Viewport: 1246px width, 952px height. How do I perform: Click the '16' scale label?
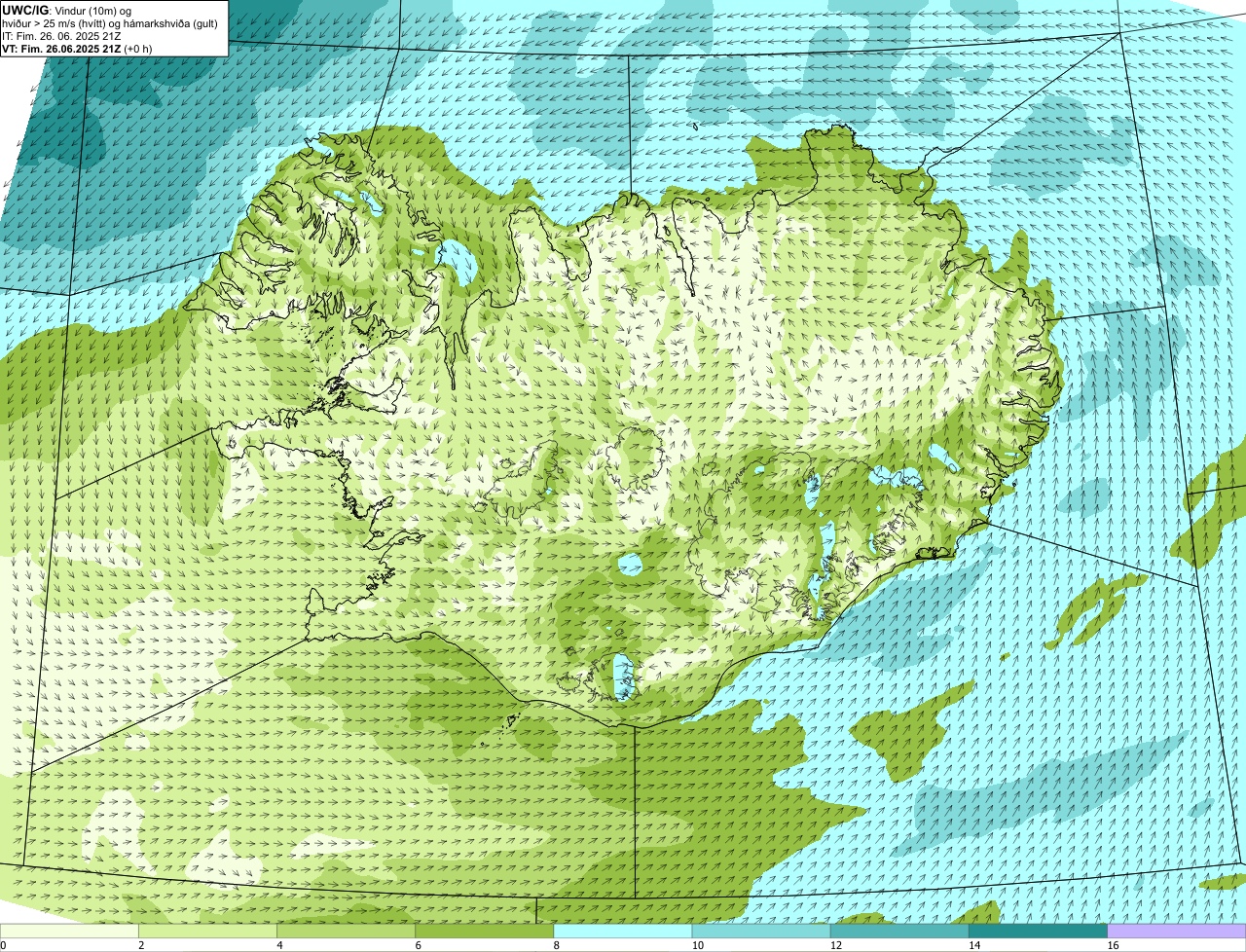(1113, 945)
